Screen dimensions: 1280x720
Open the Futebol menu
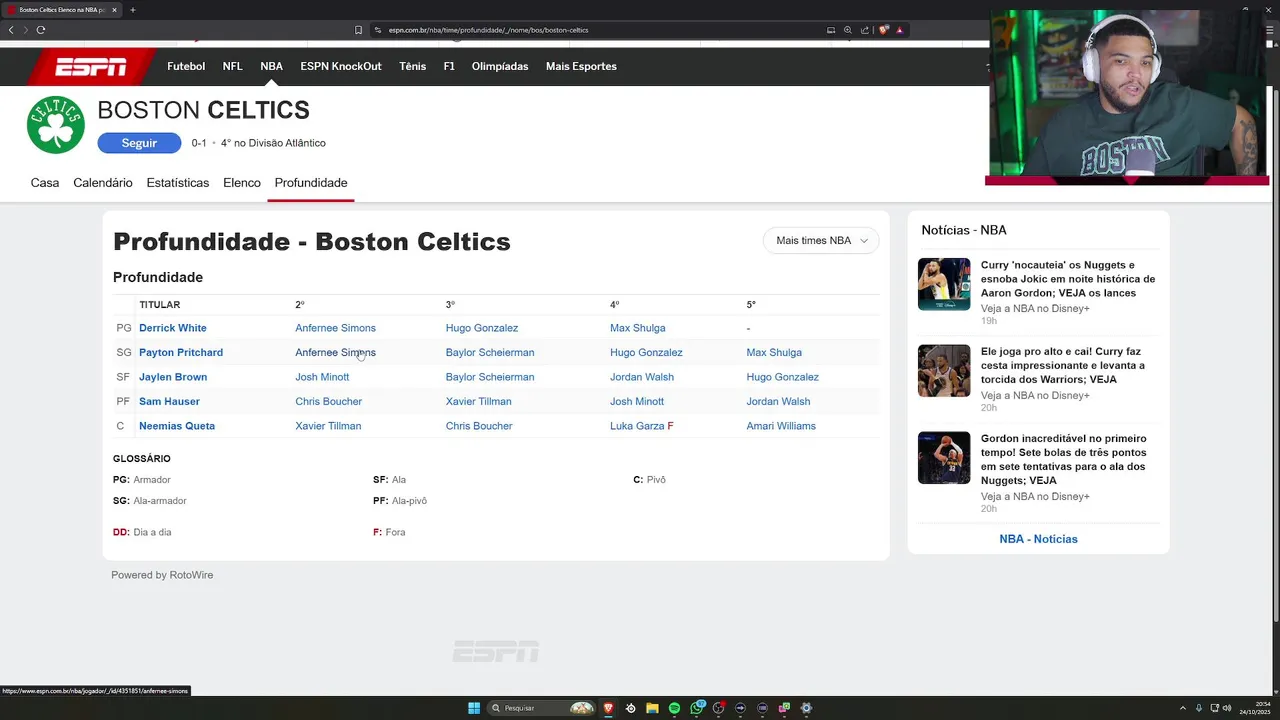tap(186, 66)
